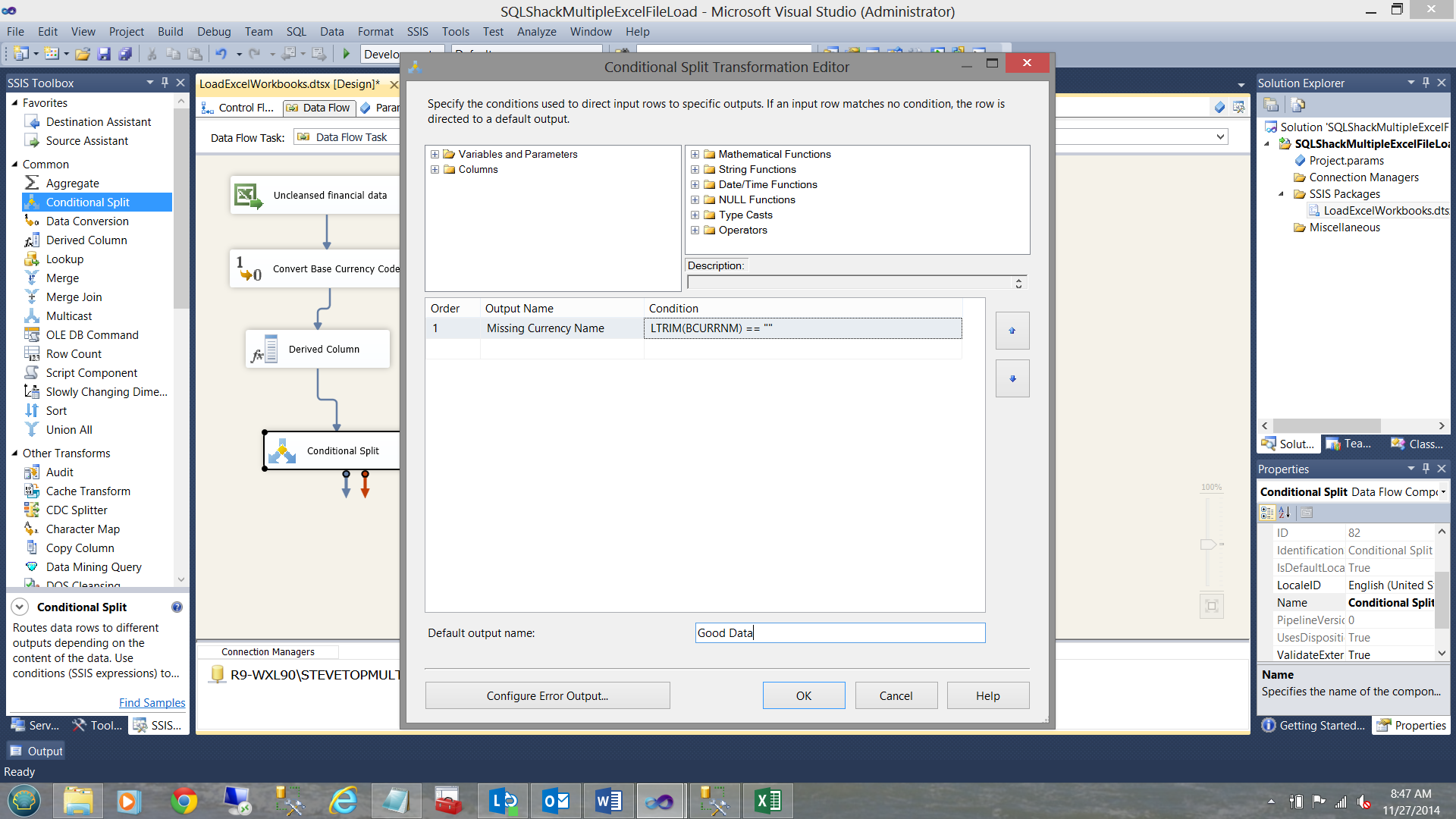The height and width of the screenshot is (819, 1456).
Task: Click the Start debugging play icon
Action: [x=347, y=54]
